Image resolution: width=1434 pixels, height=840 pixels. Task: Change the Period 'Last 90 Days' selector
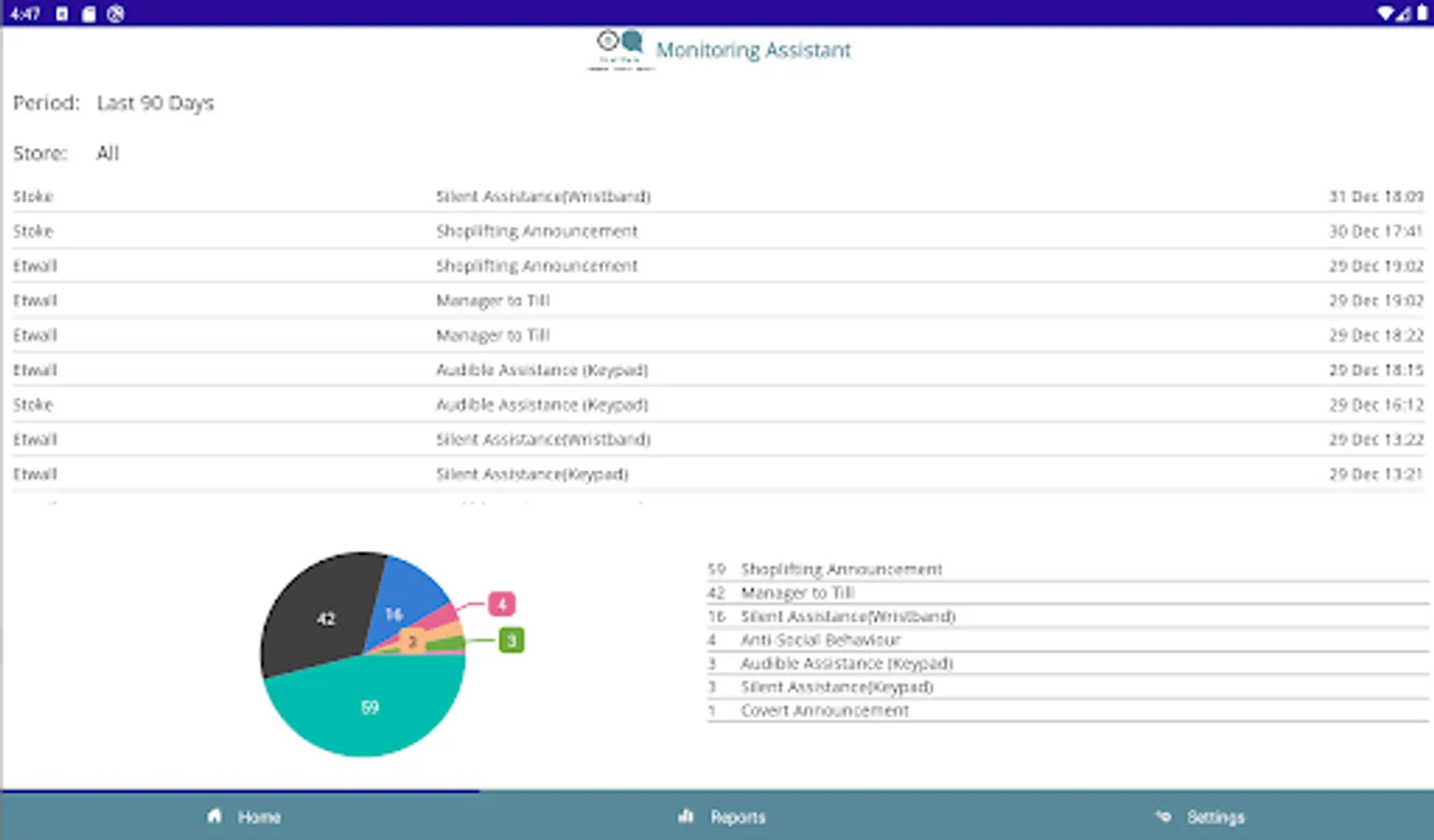click(x=155, y=103)
